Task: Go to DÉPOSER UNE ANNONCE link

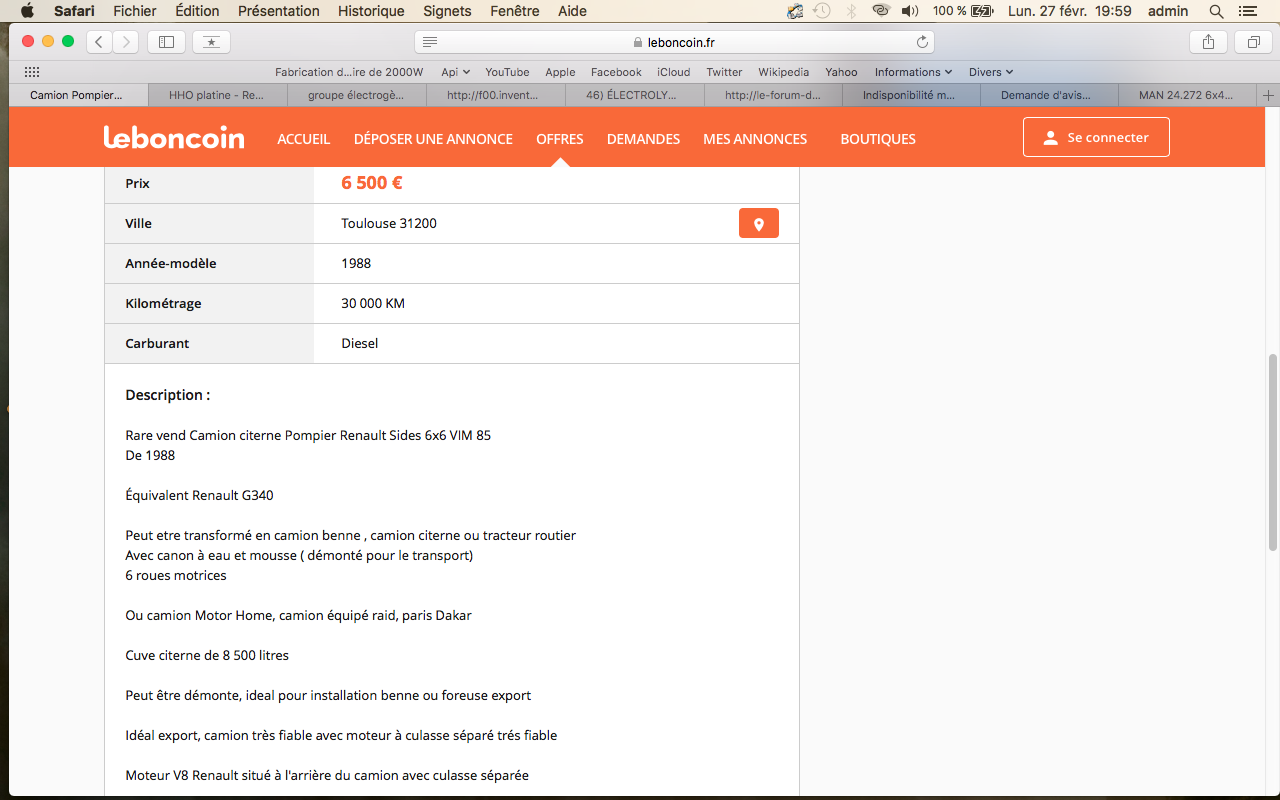Action: (433, 139)
